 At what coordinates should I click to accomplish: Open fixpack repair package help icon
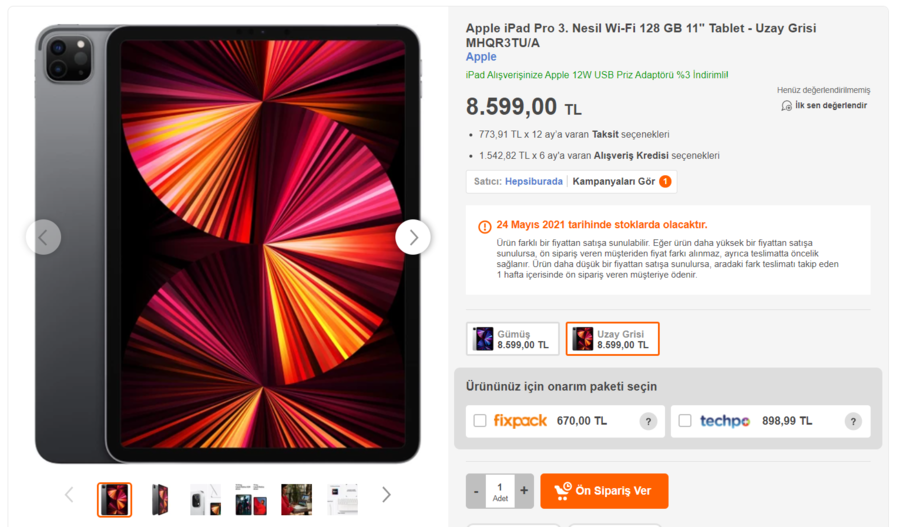tap(648, 422)
